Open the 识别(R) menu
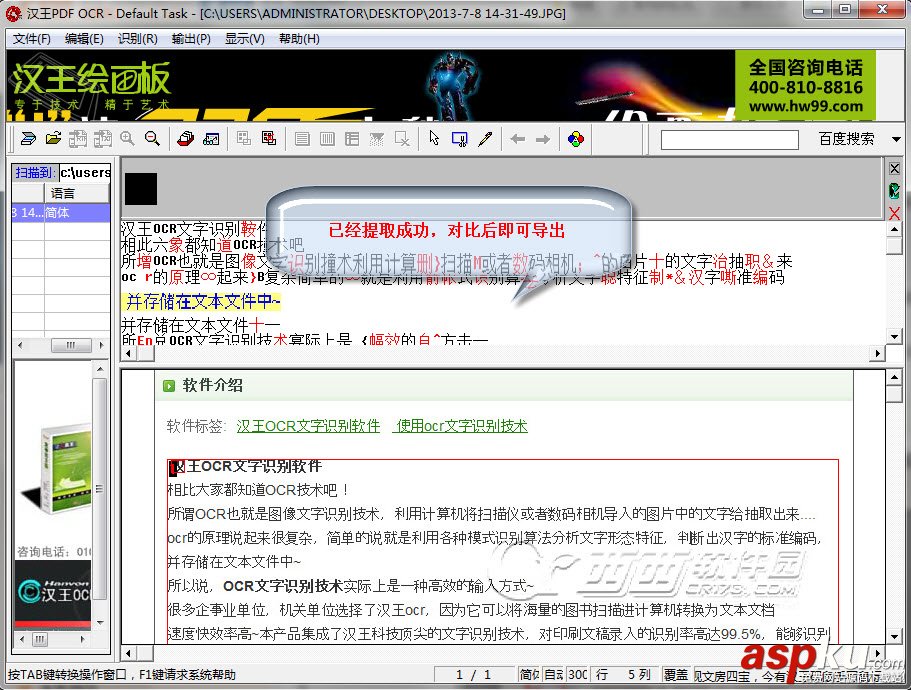 pyautogui.click(x=132, y=37)
